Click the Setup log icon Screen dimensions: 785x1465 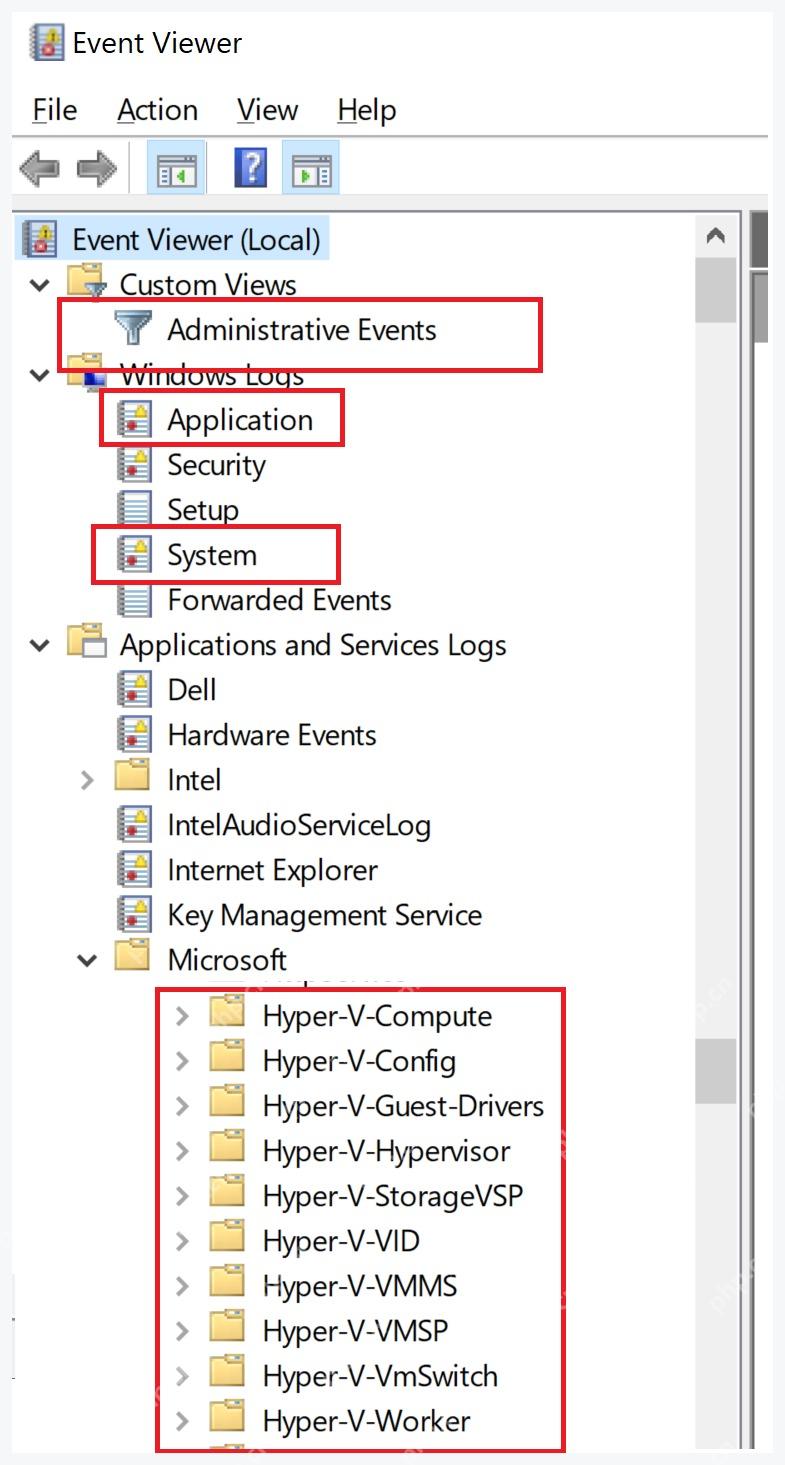click(x=134, y=509)
